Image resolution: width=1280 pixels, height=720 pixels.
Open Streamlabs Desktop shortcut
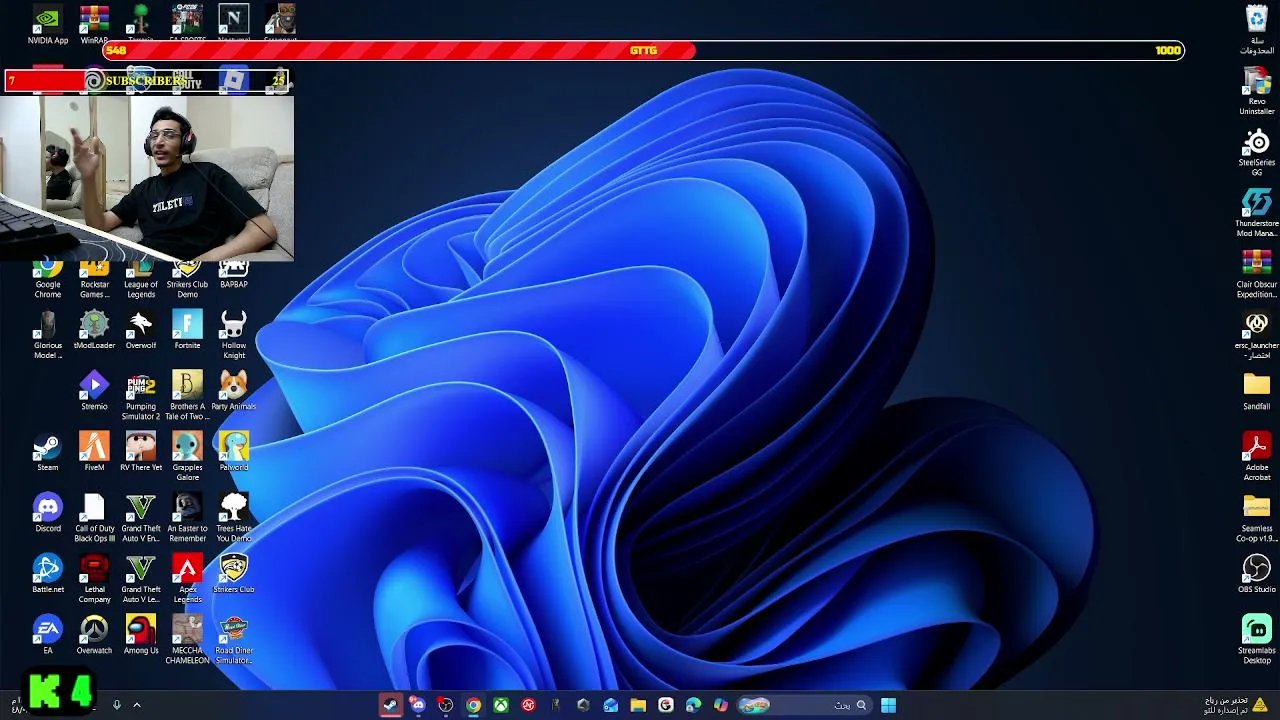[1257, 640]
